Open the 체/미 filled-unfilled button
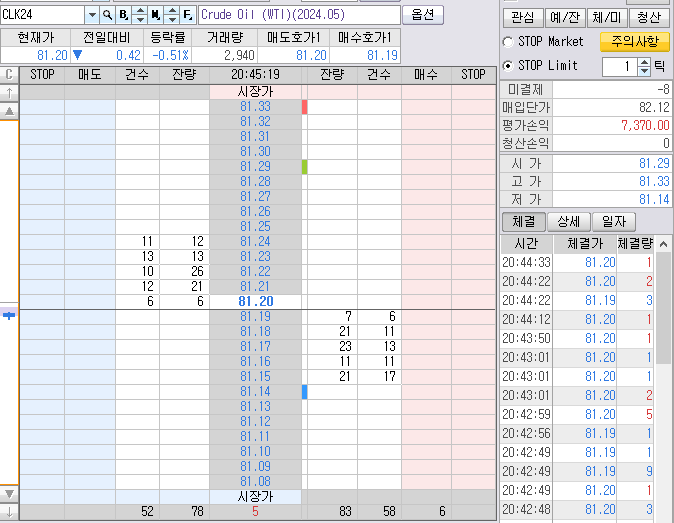 607,18
